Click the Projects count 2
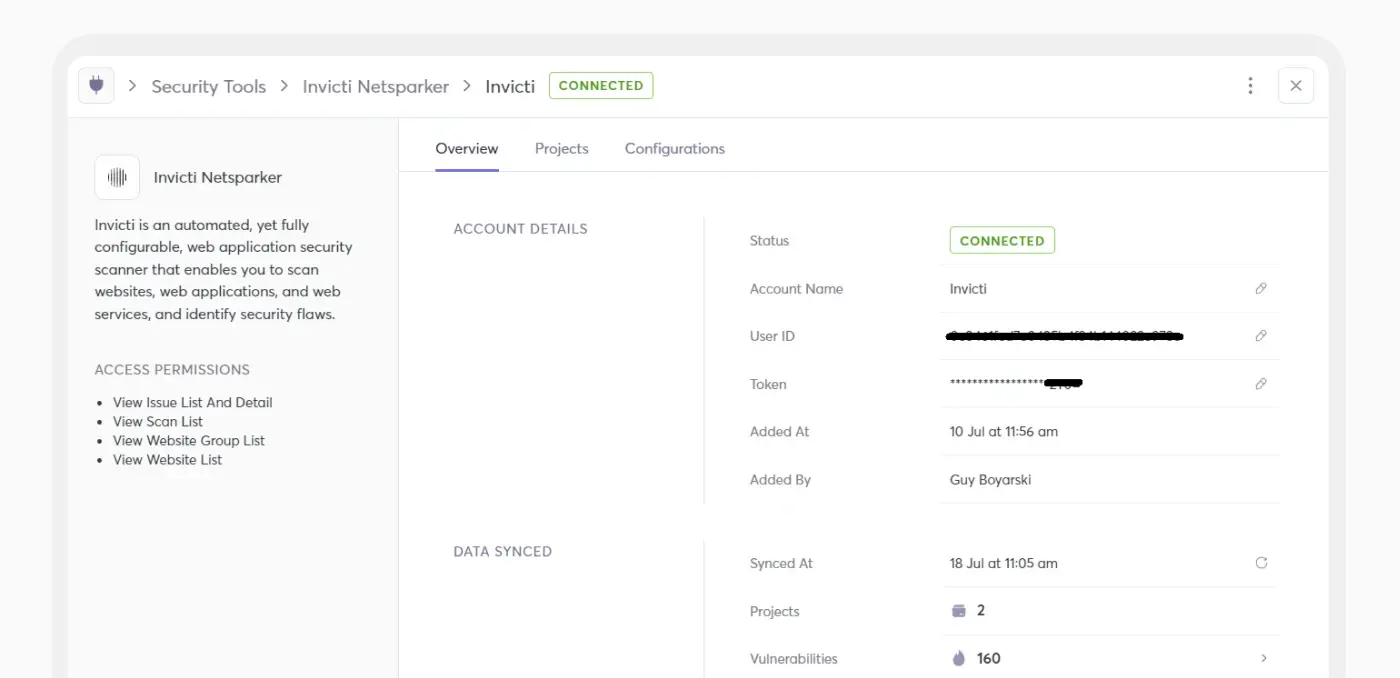 click(981, 611)
